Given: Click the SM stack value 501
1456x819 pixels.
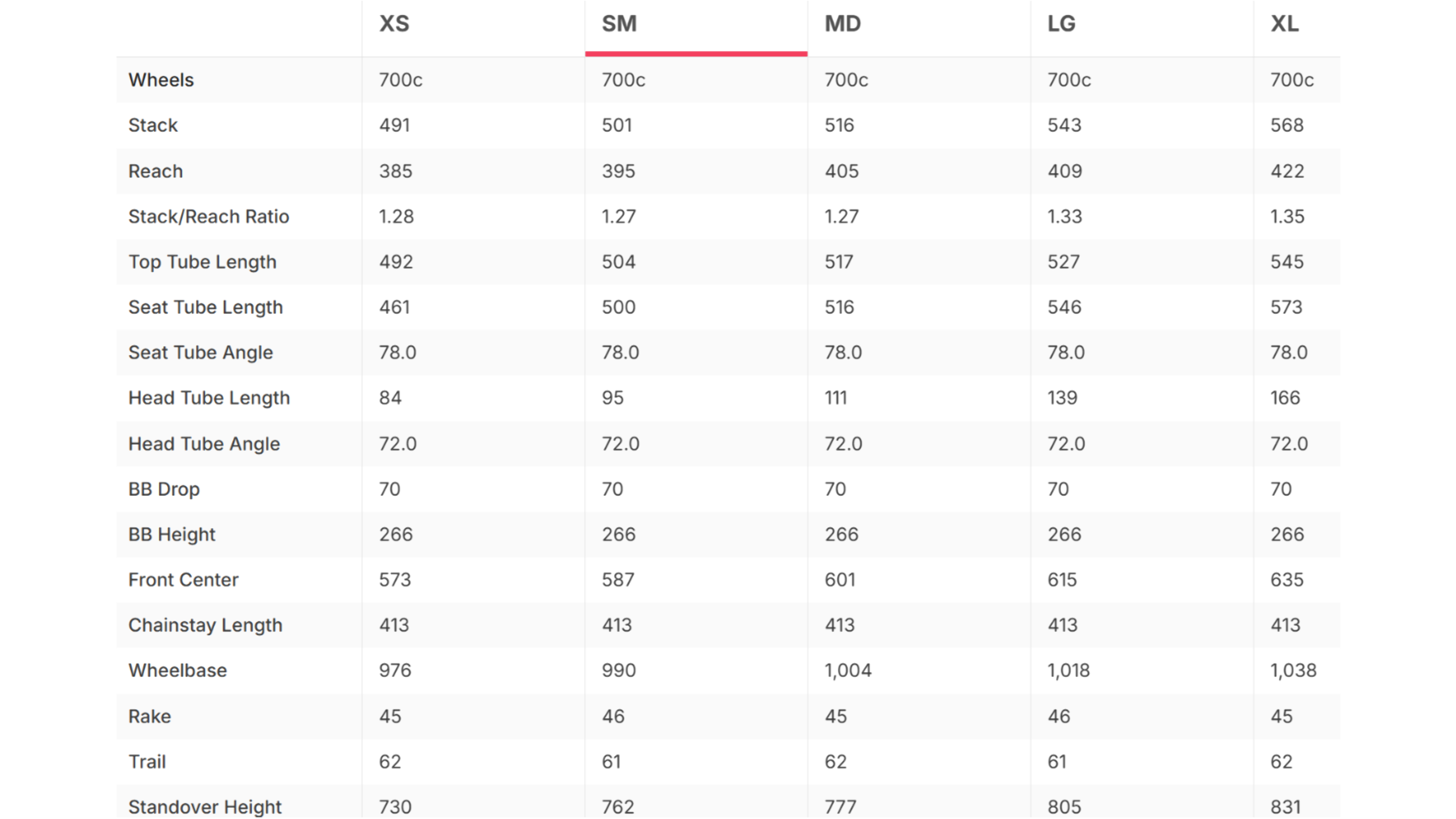Looking at the screenshot, I should (x=617, y=125).
